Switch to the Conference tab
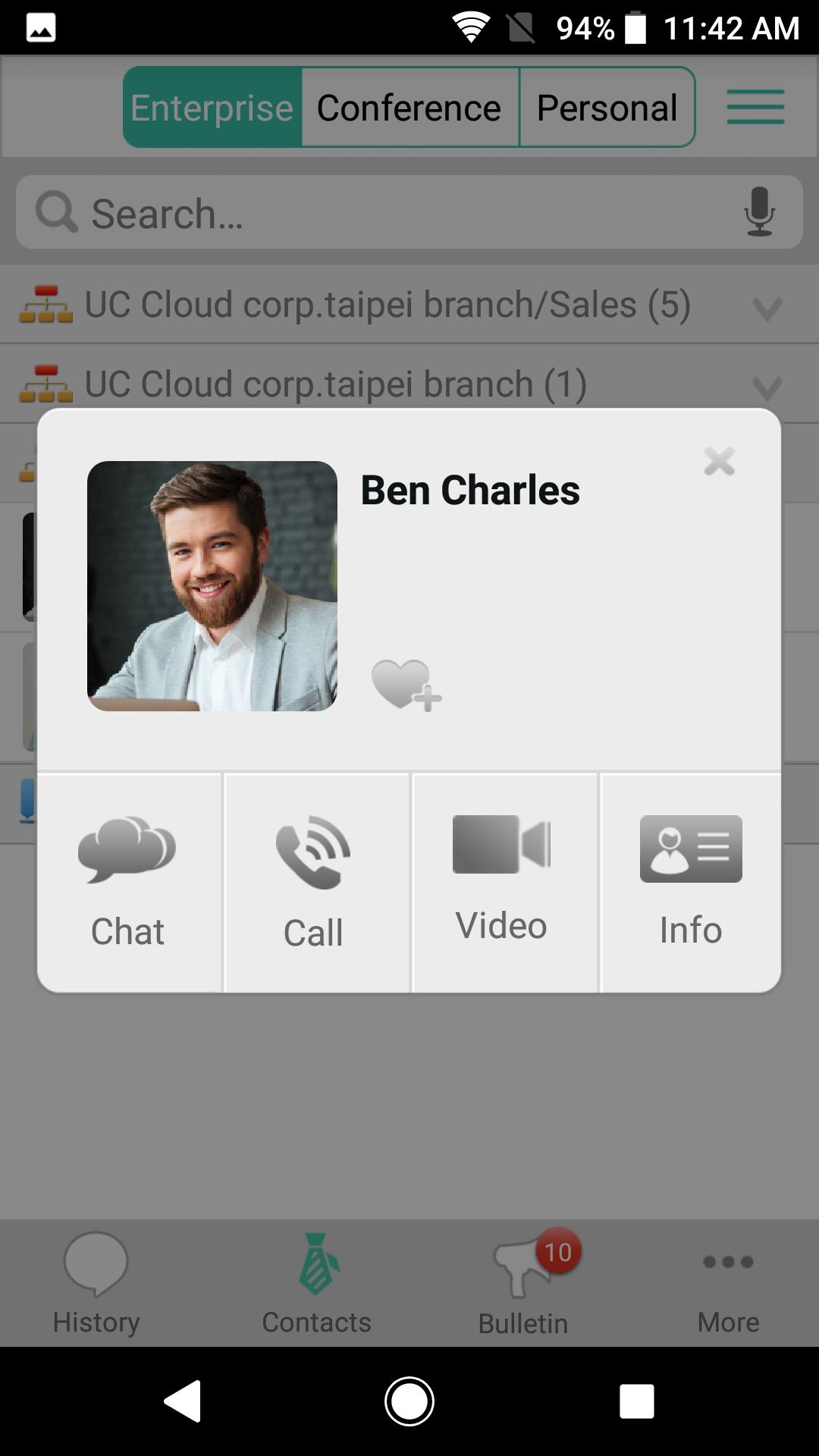 tap(409, 108)
